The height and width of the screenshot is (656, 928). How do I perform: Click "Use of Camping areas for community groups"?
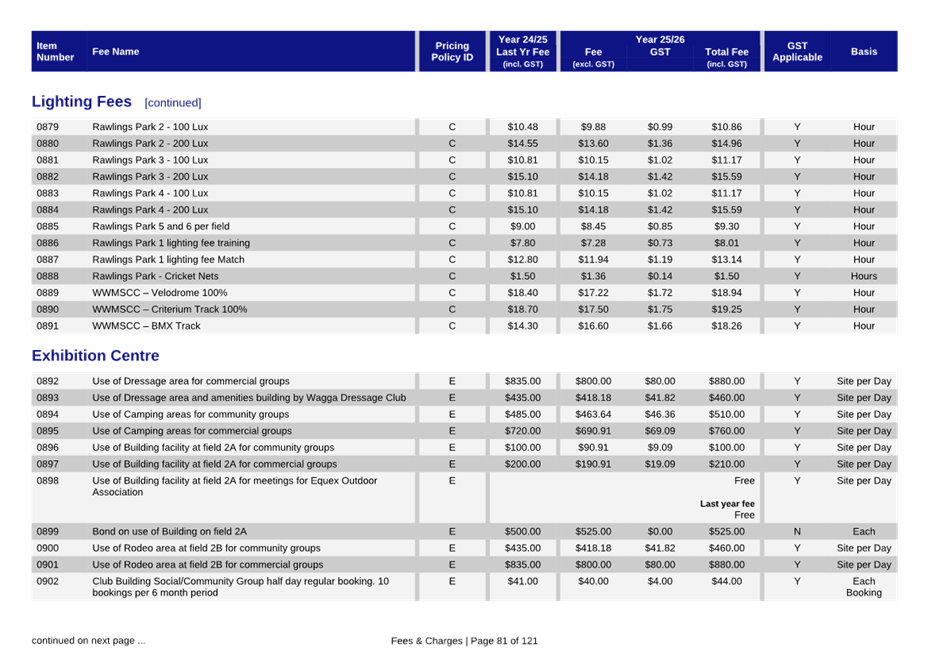coord(191,414)
